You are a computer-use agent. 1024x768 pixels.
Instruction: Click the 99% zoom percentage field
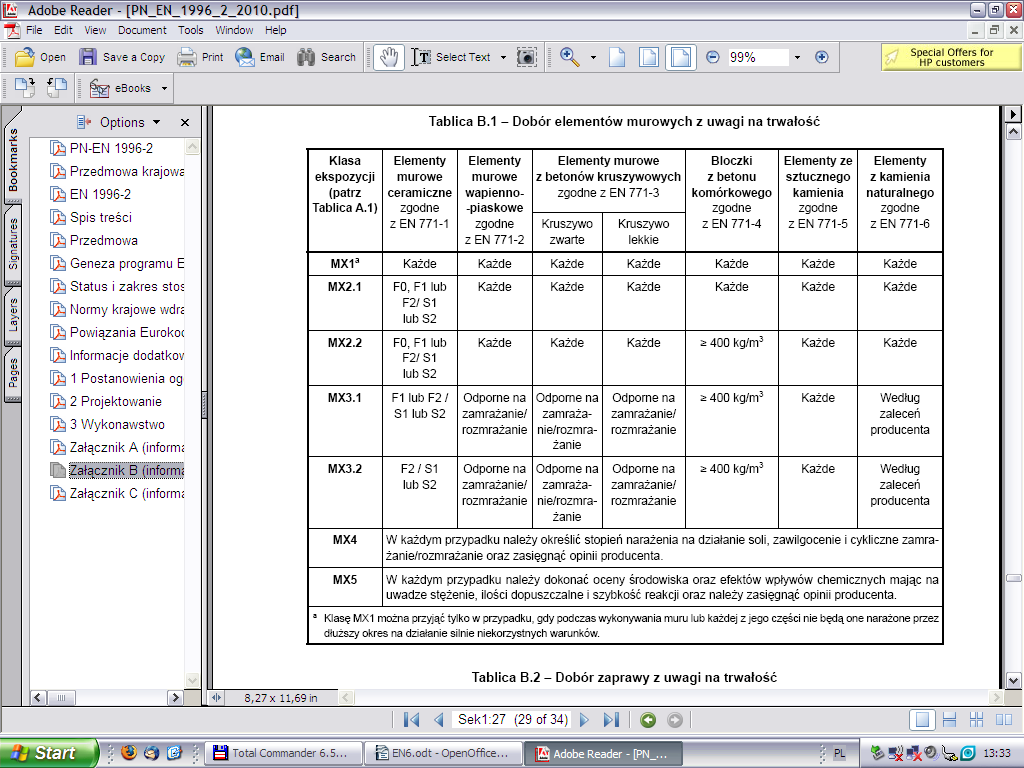tap(758, 57)
